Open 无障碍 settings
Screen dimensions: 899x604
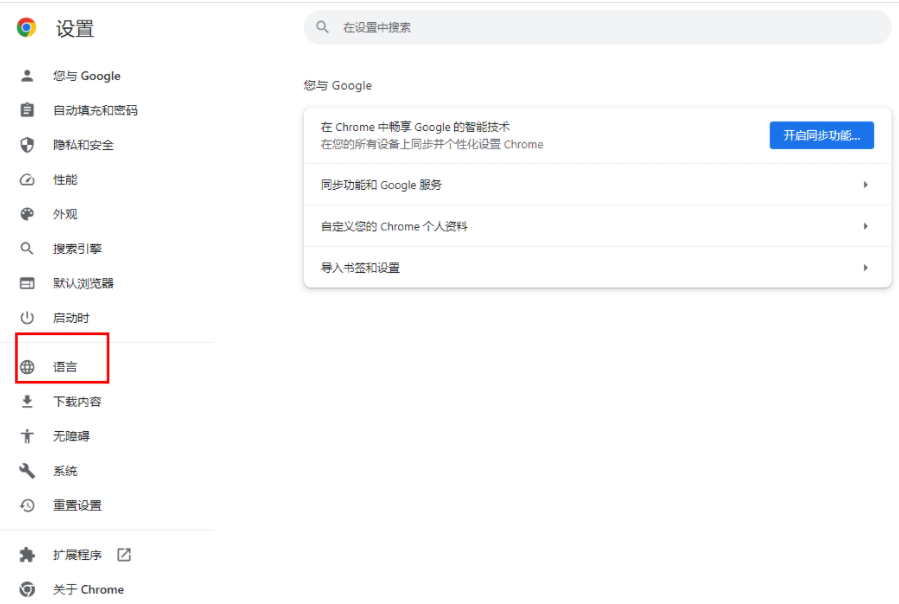tap(71, 436)
